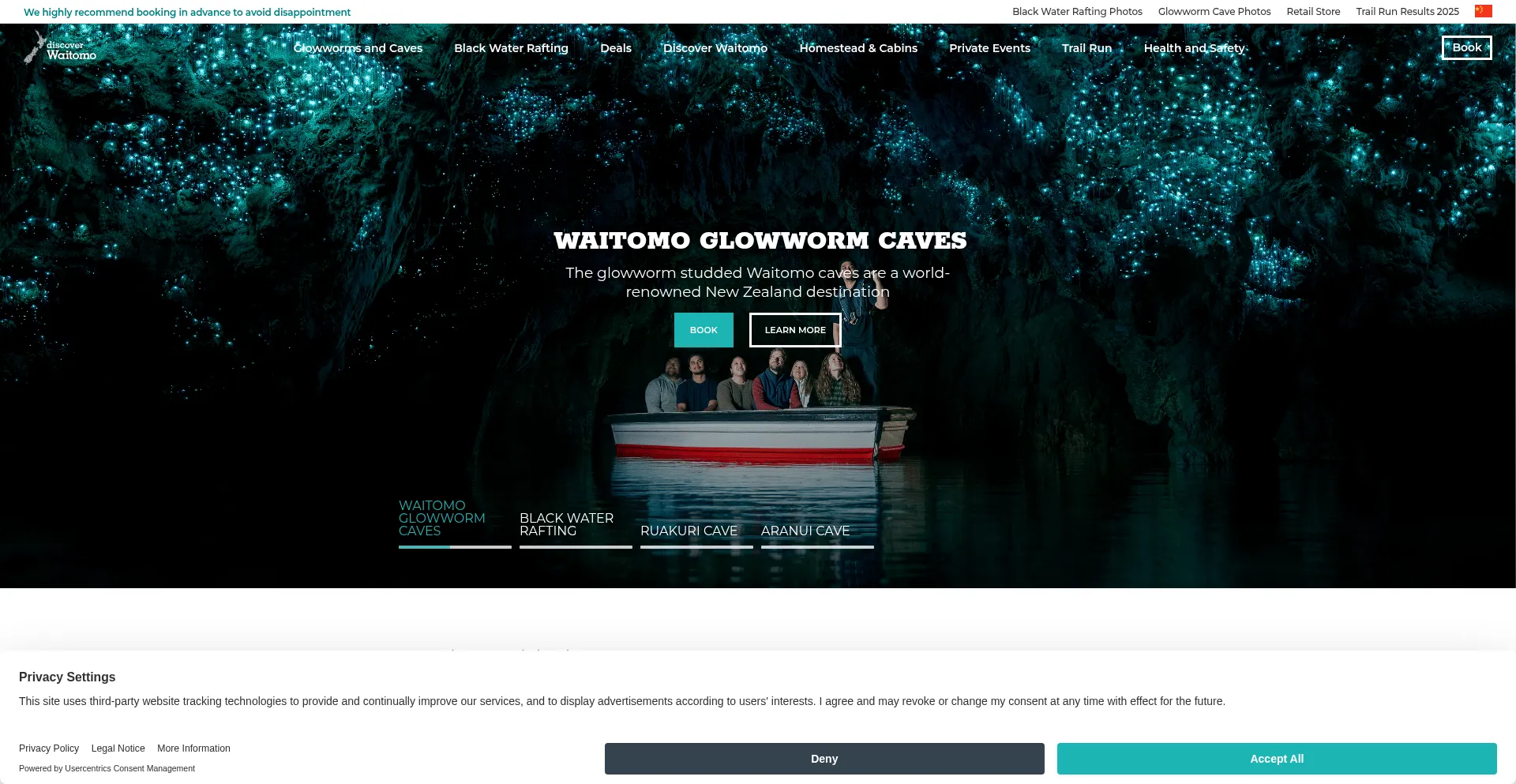Screen dimensions: 1516x784
Task: Go to Deals page
Action: 616,48
